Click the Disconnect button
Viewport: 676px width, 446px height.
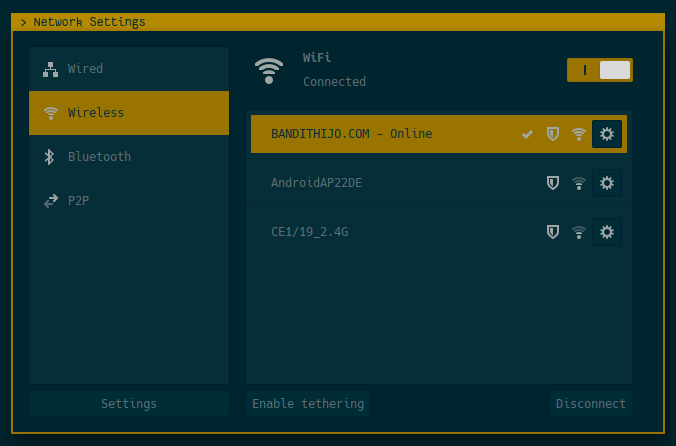tap(590, 404)
